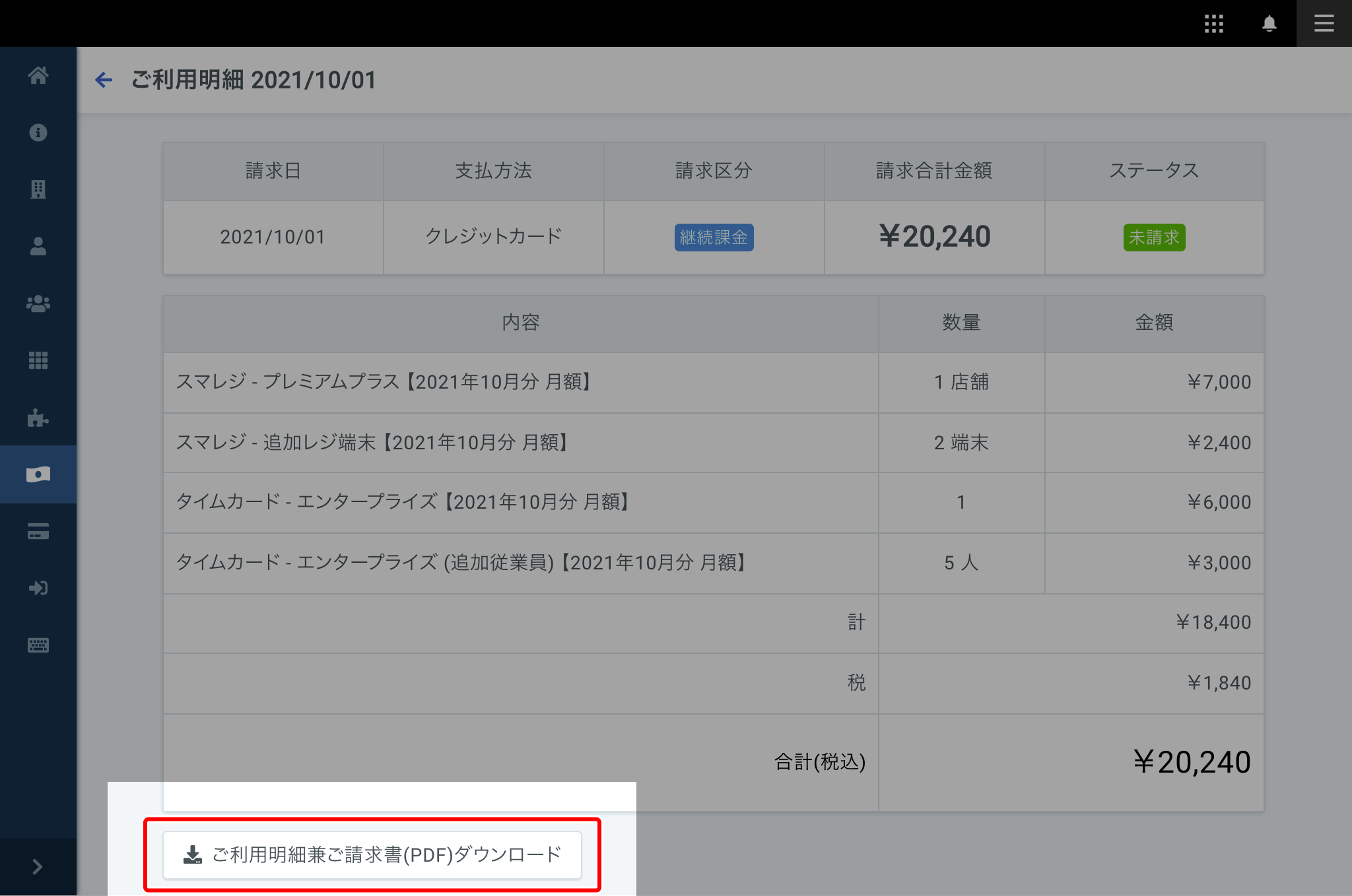Viewport: 1352px width, 896px height.
Task: Click the 2 端末 quantity cell
Action: pos(961,443)
